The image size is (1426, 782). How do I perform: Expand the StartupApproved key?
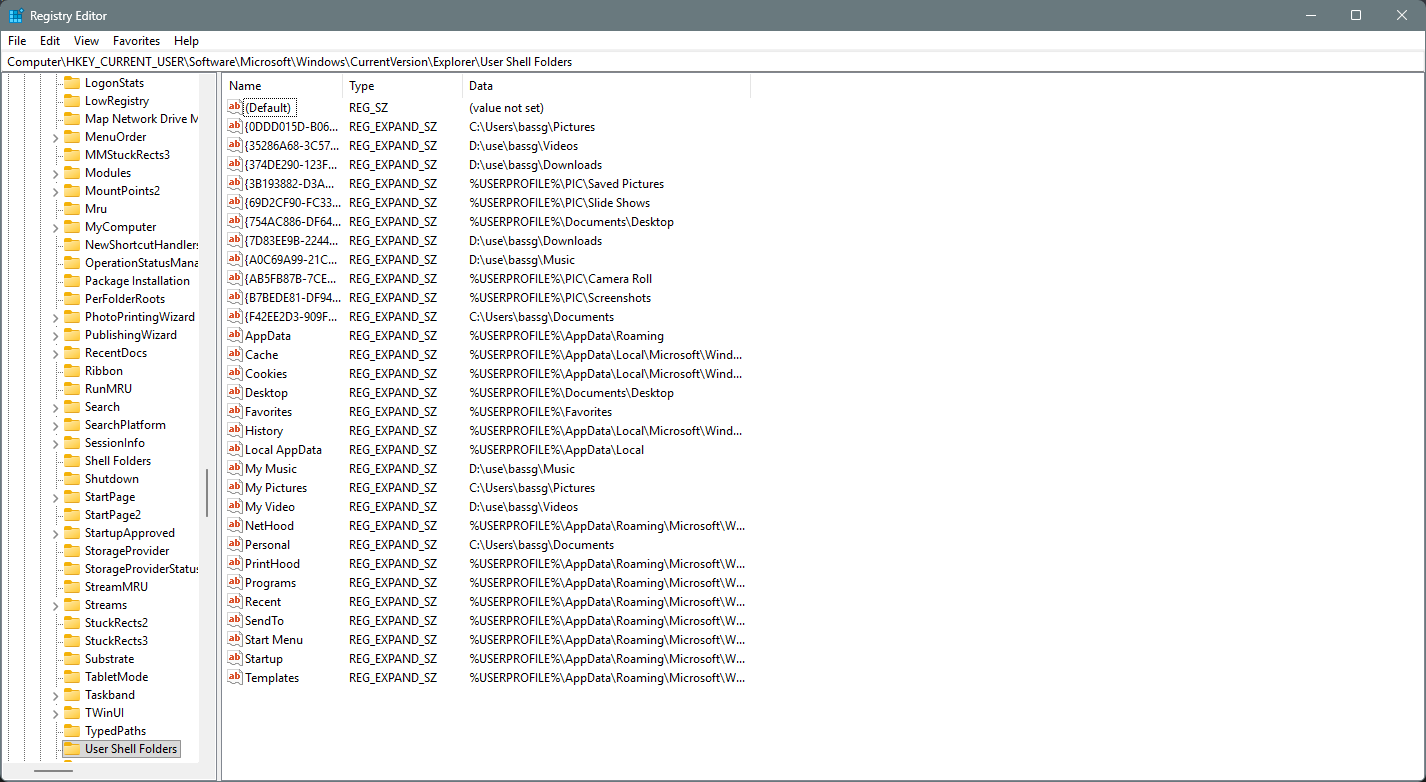tap(55, 533)
